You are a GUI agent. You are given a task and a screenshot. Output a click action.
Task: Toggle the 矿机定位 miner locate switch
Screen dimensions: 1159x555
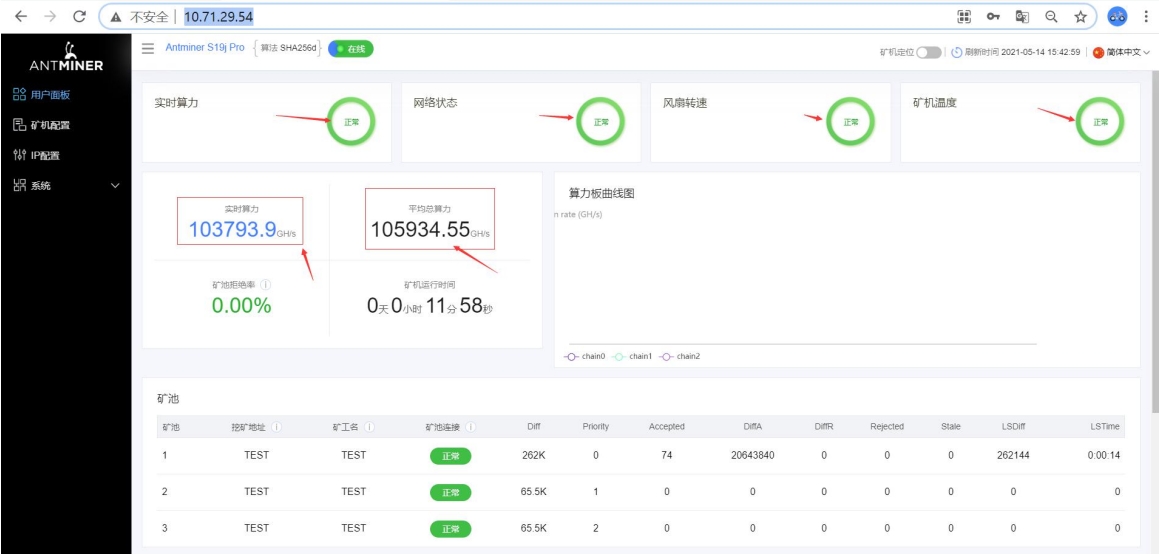tap(928, 52)
